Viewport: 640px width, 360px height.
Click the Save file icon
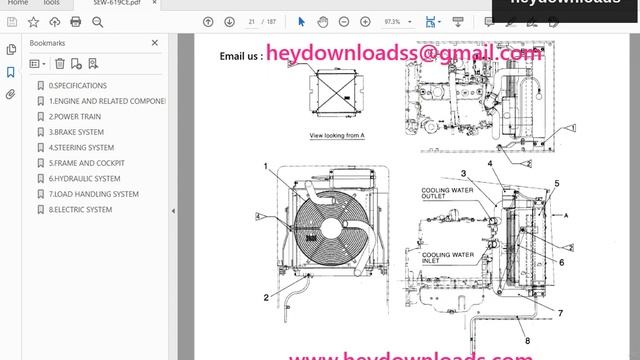12,22
